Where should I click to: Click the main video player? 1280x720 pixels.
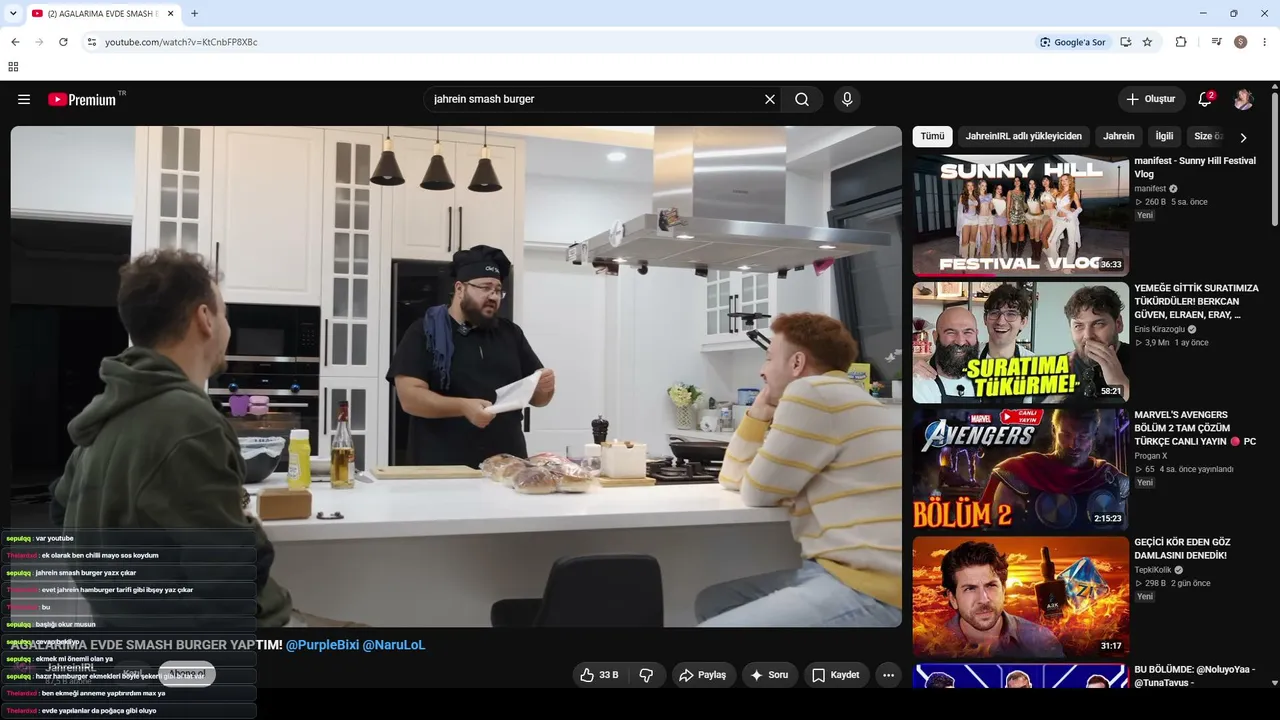pos(456,376)
